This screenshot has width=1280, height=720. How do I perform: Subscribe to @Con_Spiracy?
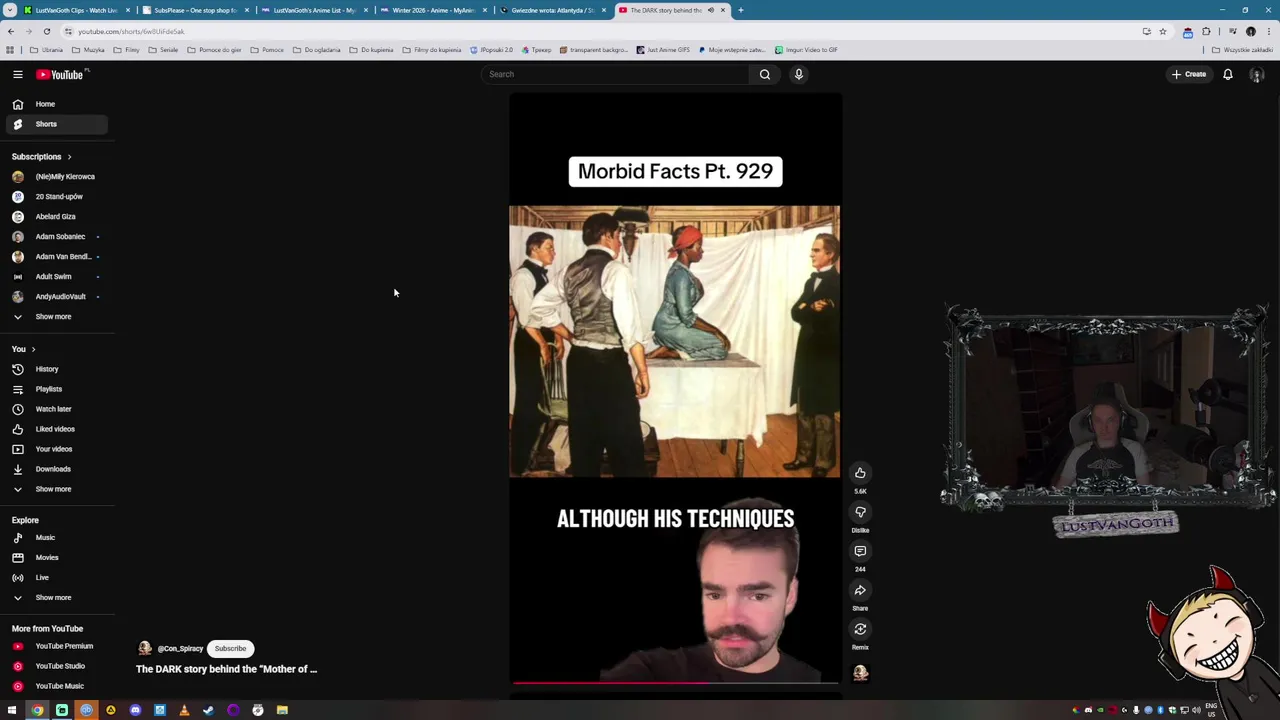click(x=230, y=648)
